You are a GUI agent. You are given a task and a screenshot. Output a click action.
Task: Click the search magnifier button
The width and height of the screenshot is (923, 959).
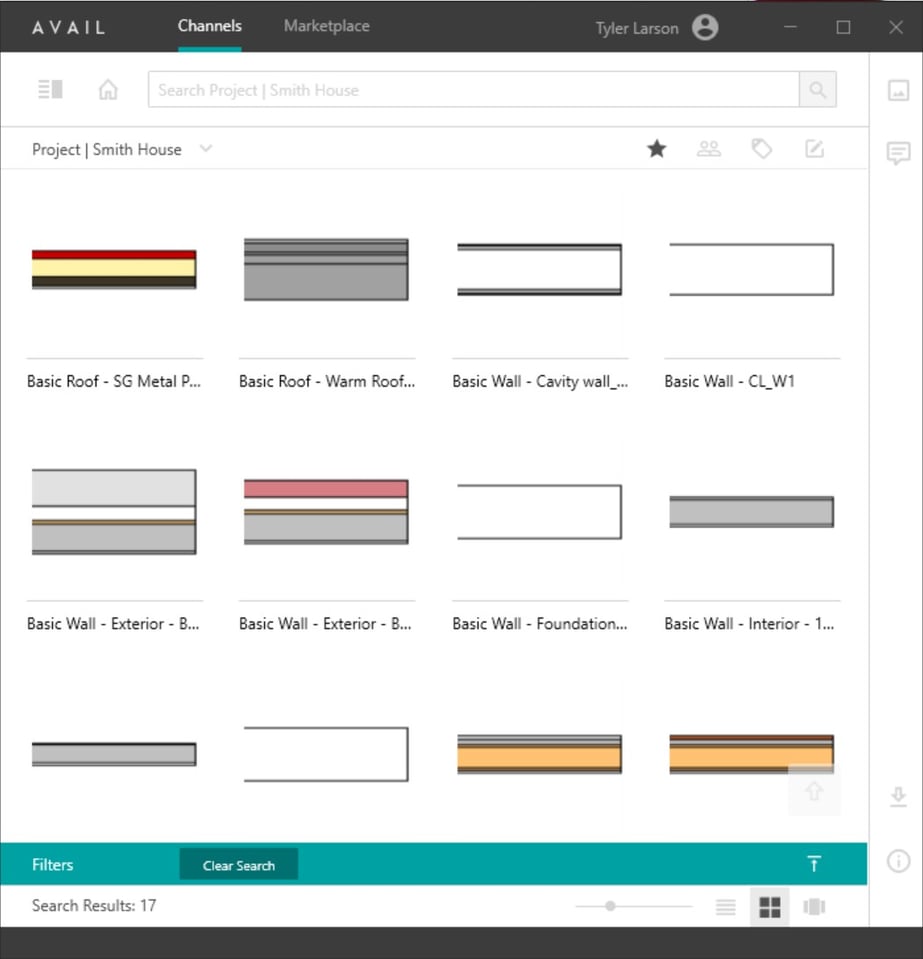(817, 89)
